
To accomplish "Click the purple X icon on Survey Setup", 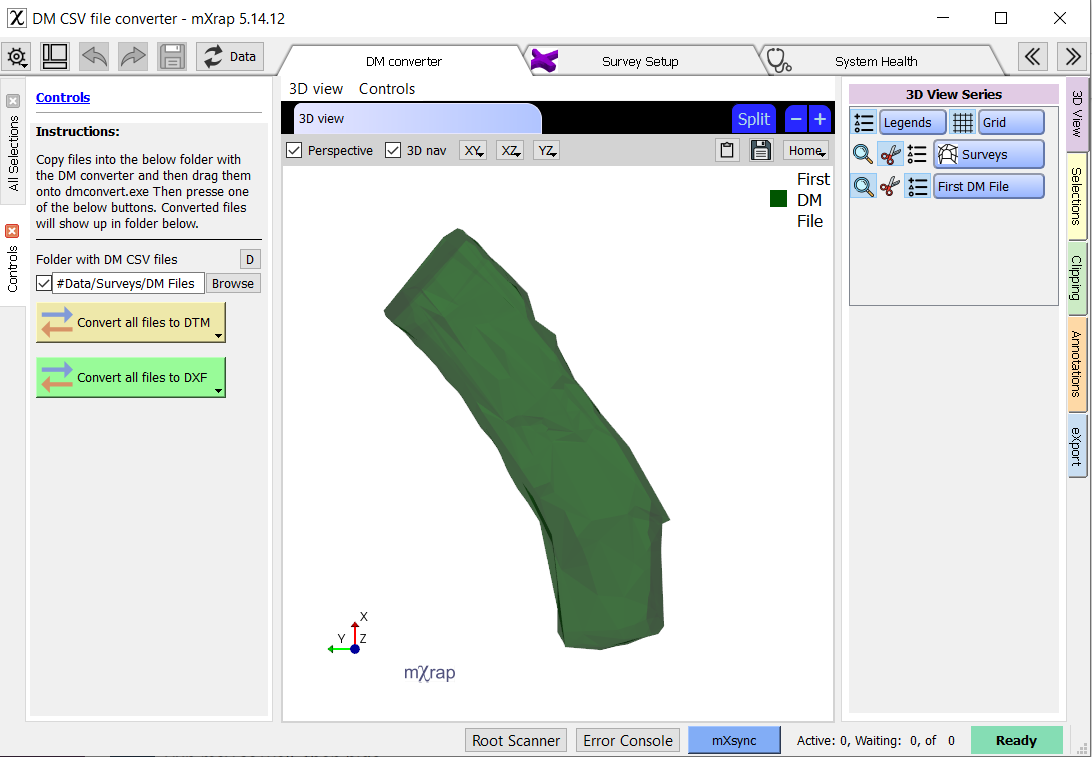I will [x=544, y=61].
